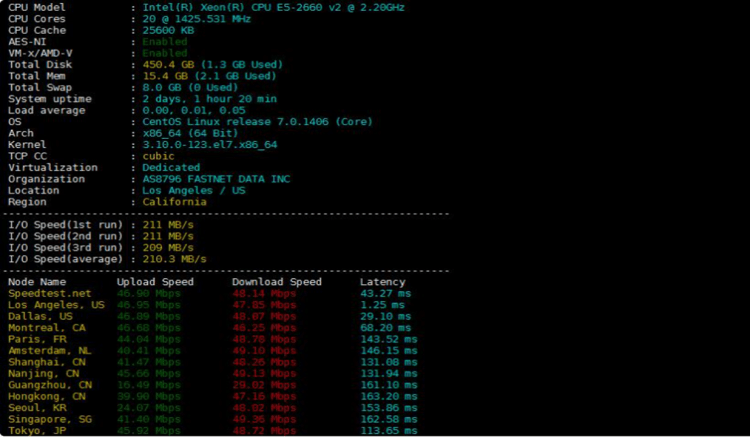The width and height of the screenshot is (750, 437).
Task: Click the Total Disk 450.4 GB value
Action: point(212,65)
